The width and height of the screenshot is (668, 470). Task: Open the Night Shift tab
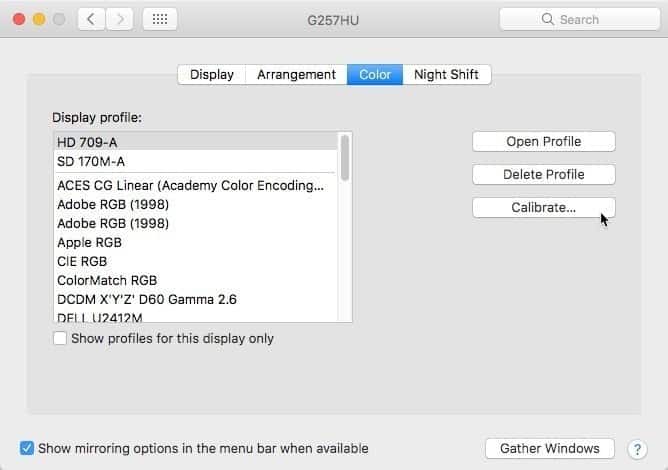click(x=446, y=75)
